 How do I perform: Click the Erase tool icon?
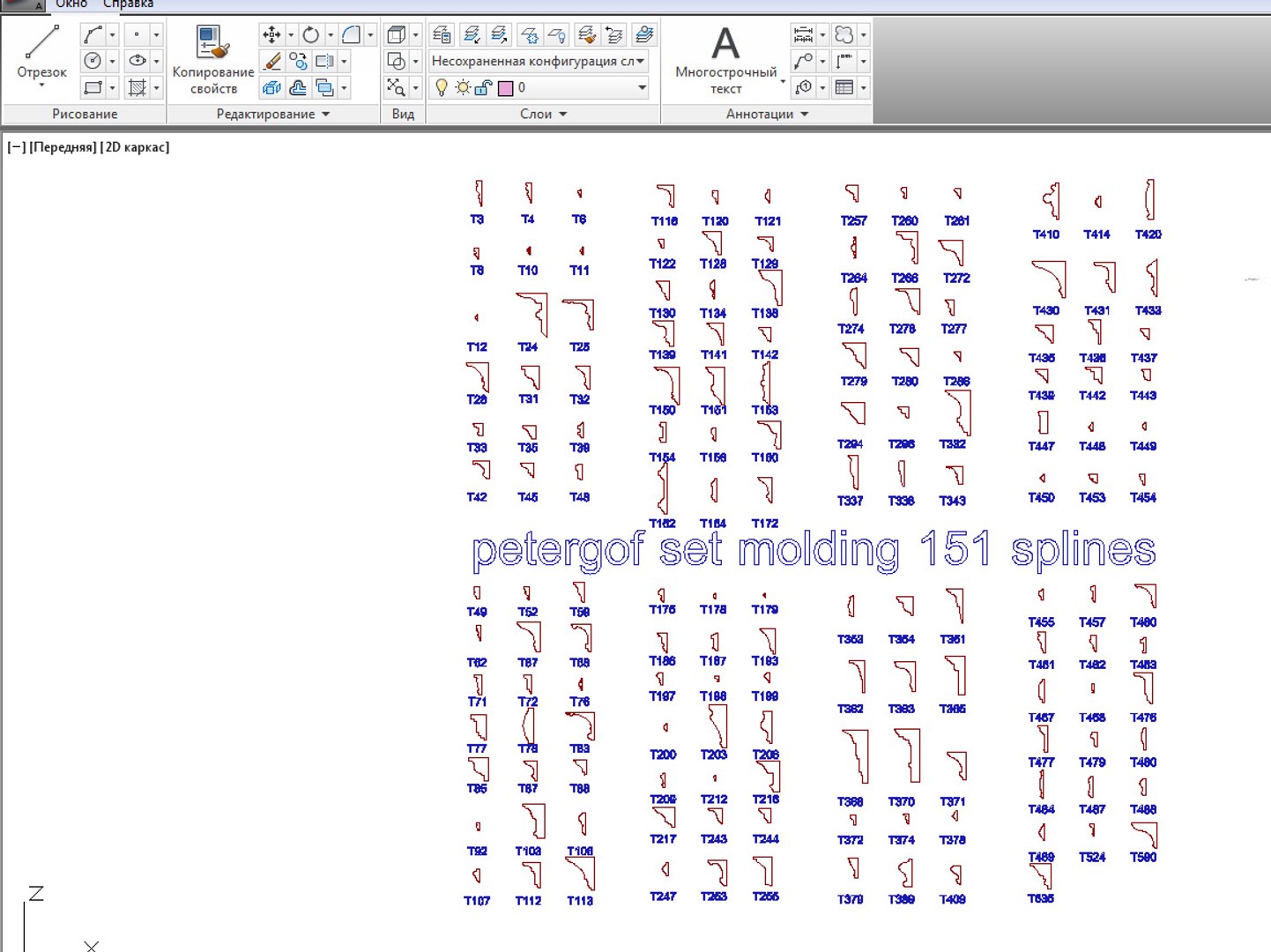[272, 61]
